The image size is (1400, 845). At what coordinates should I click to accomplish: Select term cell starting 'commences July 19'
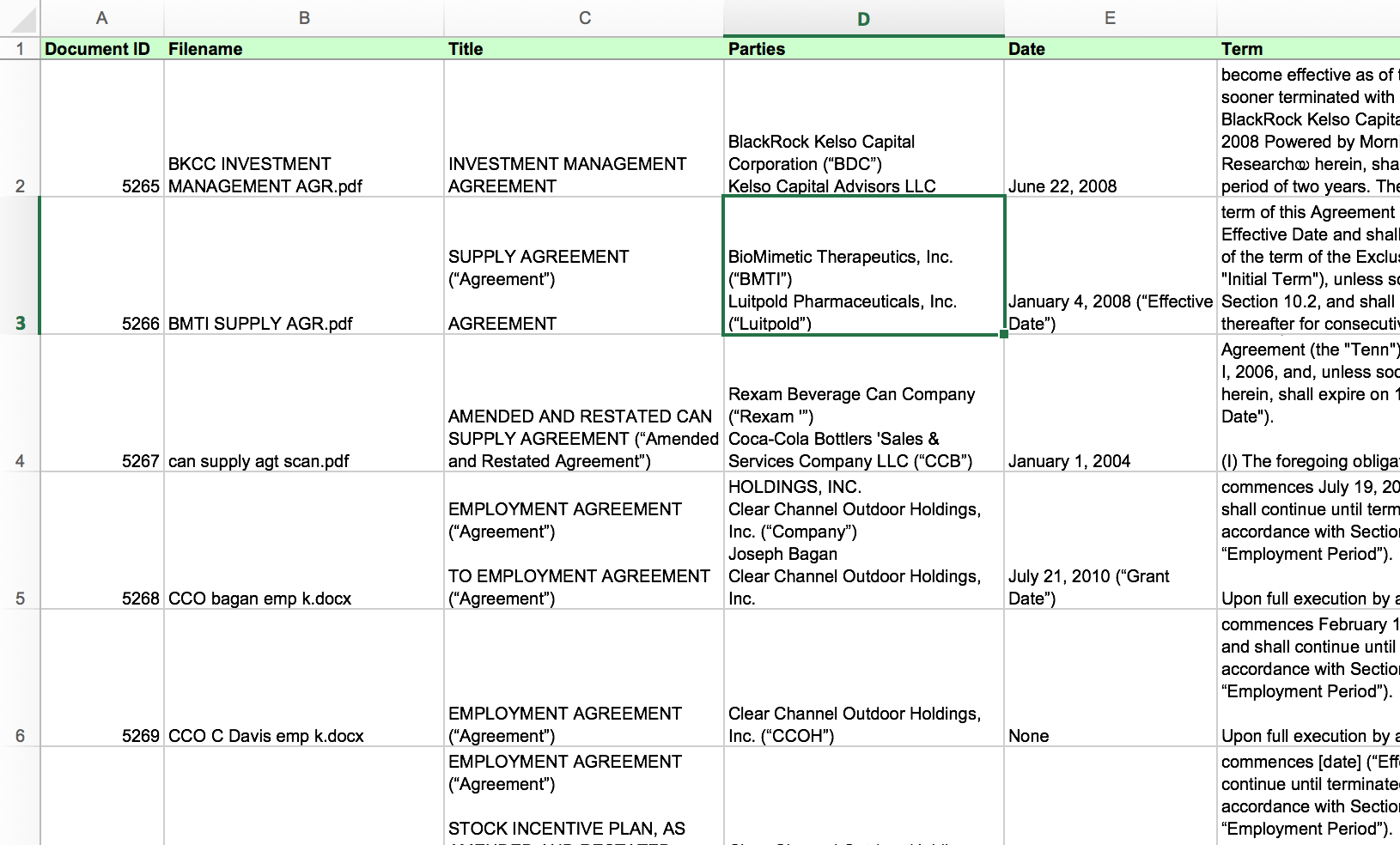click(x=1309, y=541)
